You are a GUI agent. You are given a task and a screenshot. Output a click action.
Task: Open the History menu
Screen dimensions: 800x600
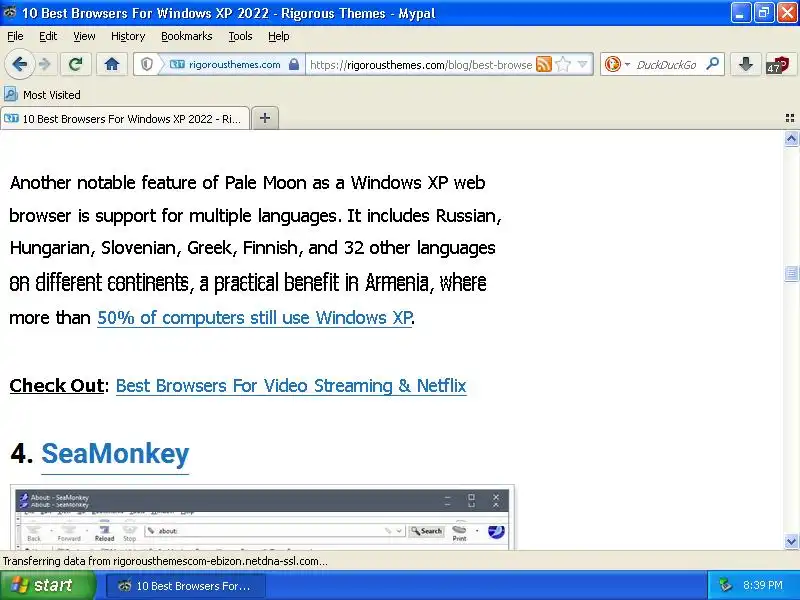coord(128,36)
